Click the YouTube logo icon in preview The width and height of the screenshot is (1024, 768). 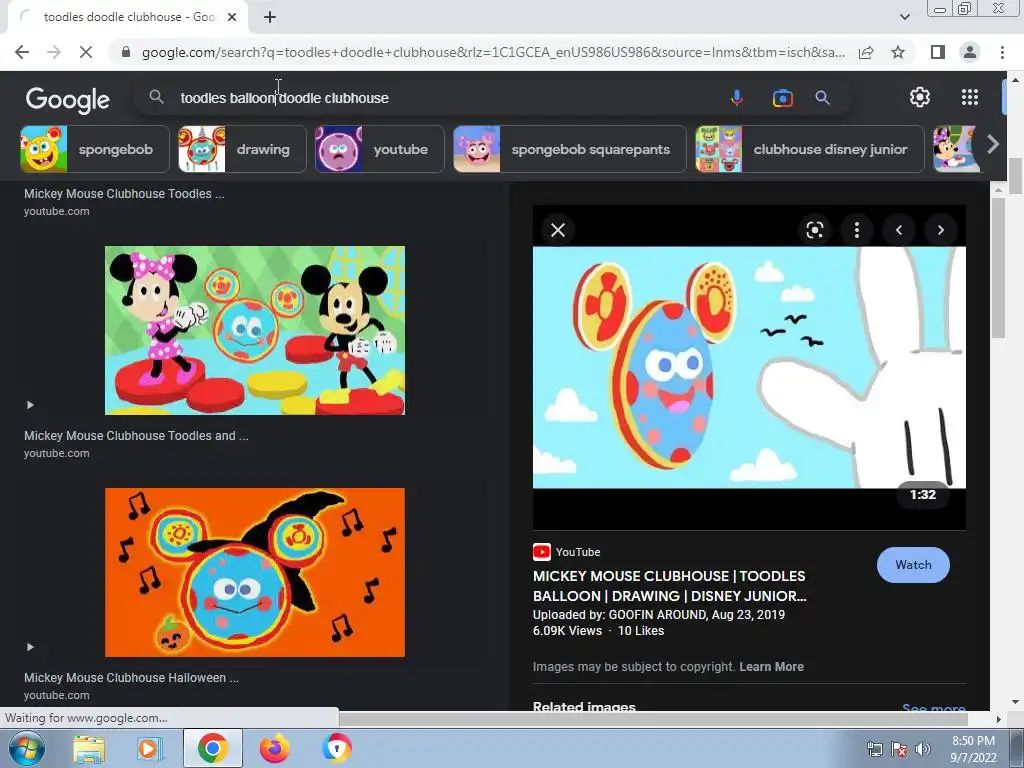pos(541,552)
